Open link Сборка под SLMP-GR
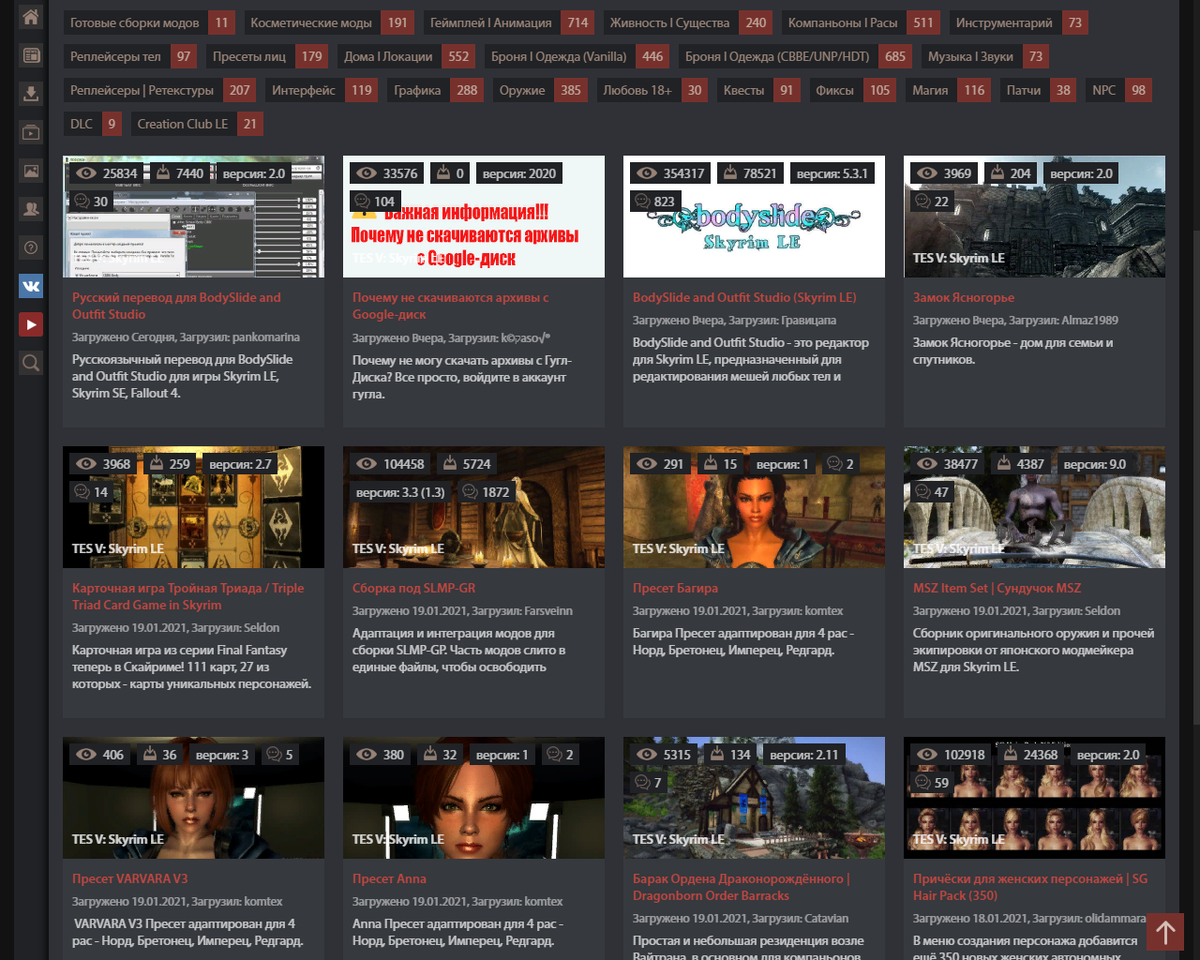This screenshot has height=960, width=1200. tap(414, 589)
